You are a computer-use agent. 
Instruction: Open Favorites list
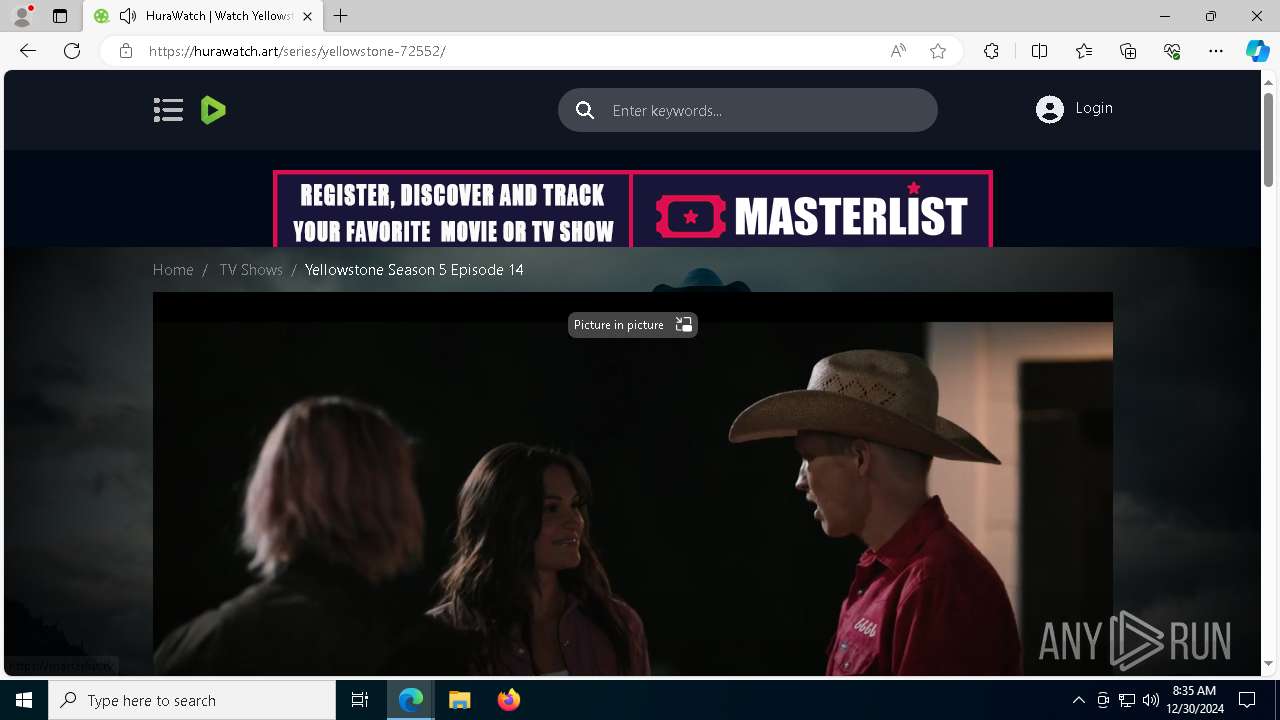click(1084, 51)
